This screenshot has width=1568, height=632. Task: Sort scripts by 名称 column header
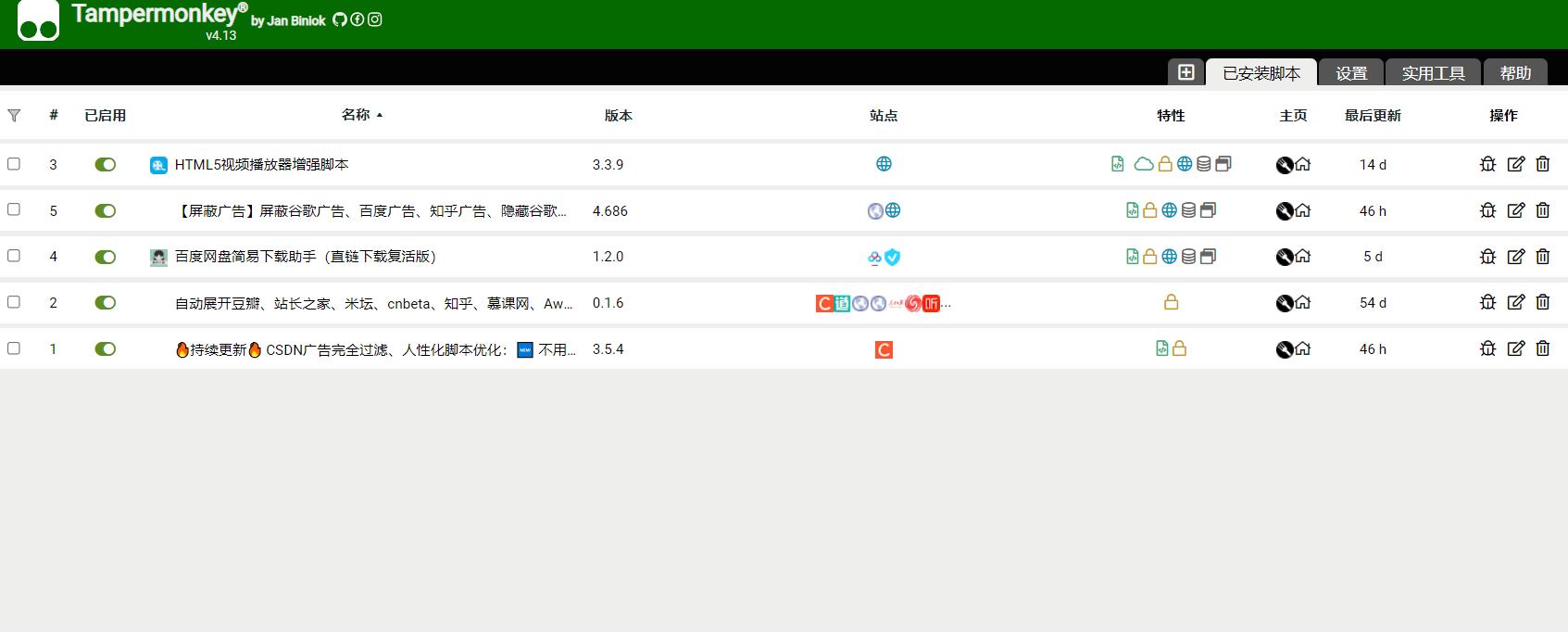356,115
